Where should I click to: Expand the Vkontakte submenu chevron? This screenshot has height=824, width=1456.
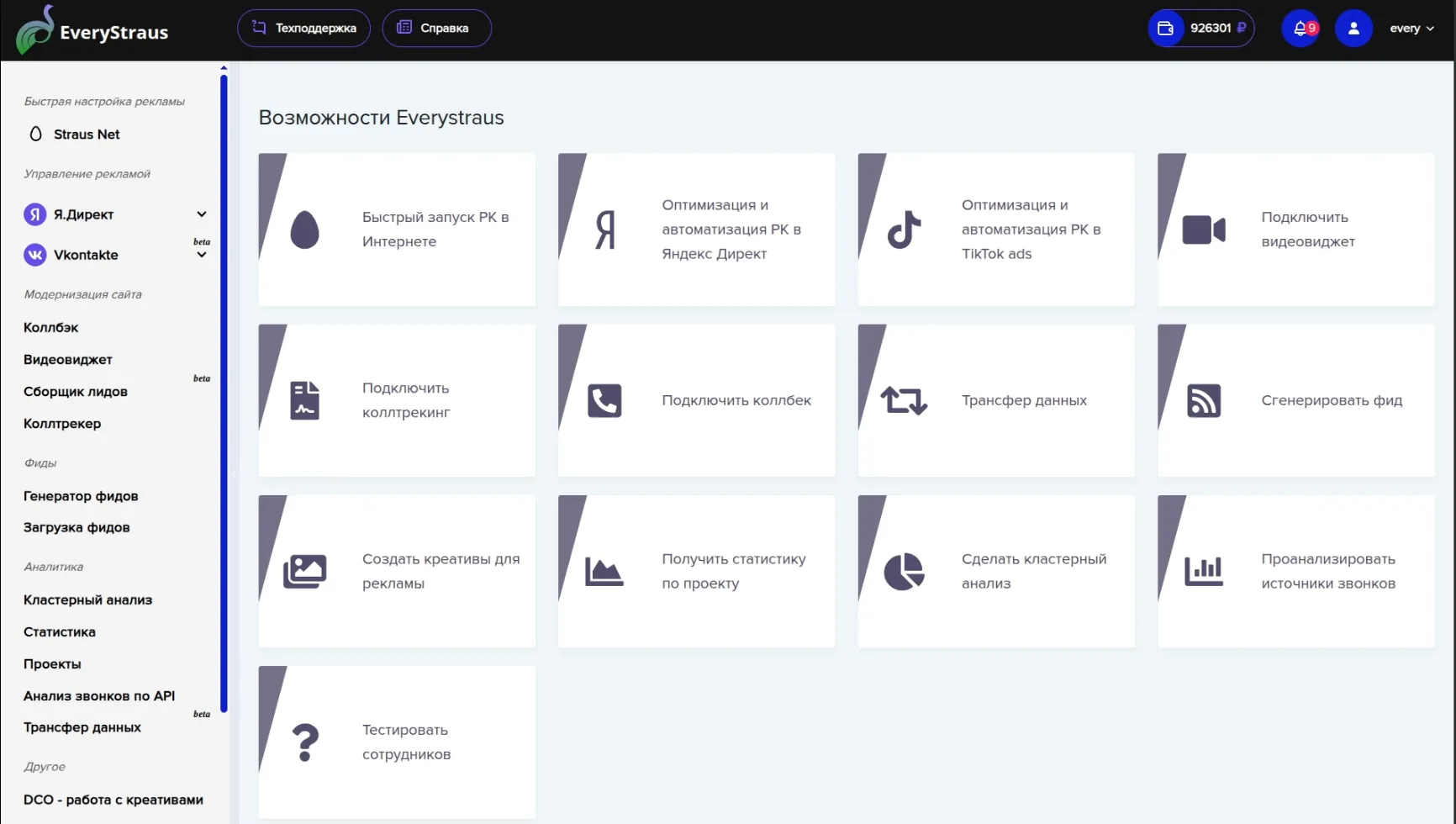click(202, 256)
